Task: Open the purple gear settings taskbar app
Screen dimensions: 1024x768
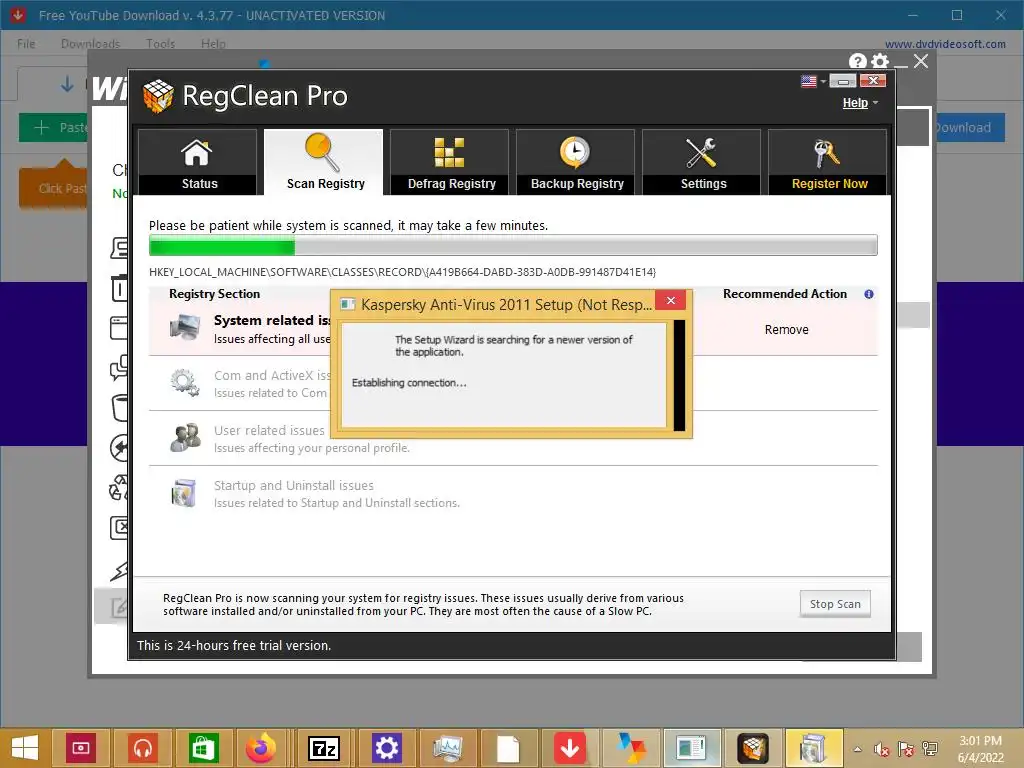Action: pos(386,748)
